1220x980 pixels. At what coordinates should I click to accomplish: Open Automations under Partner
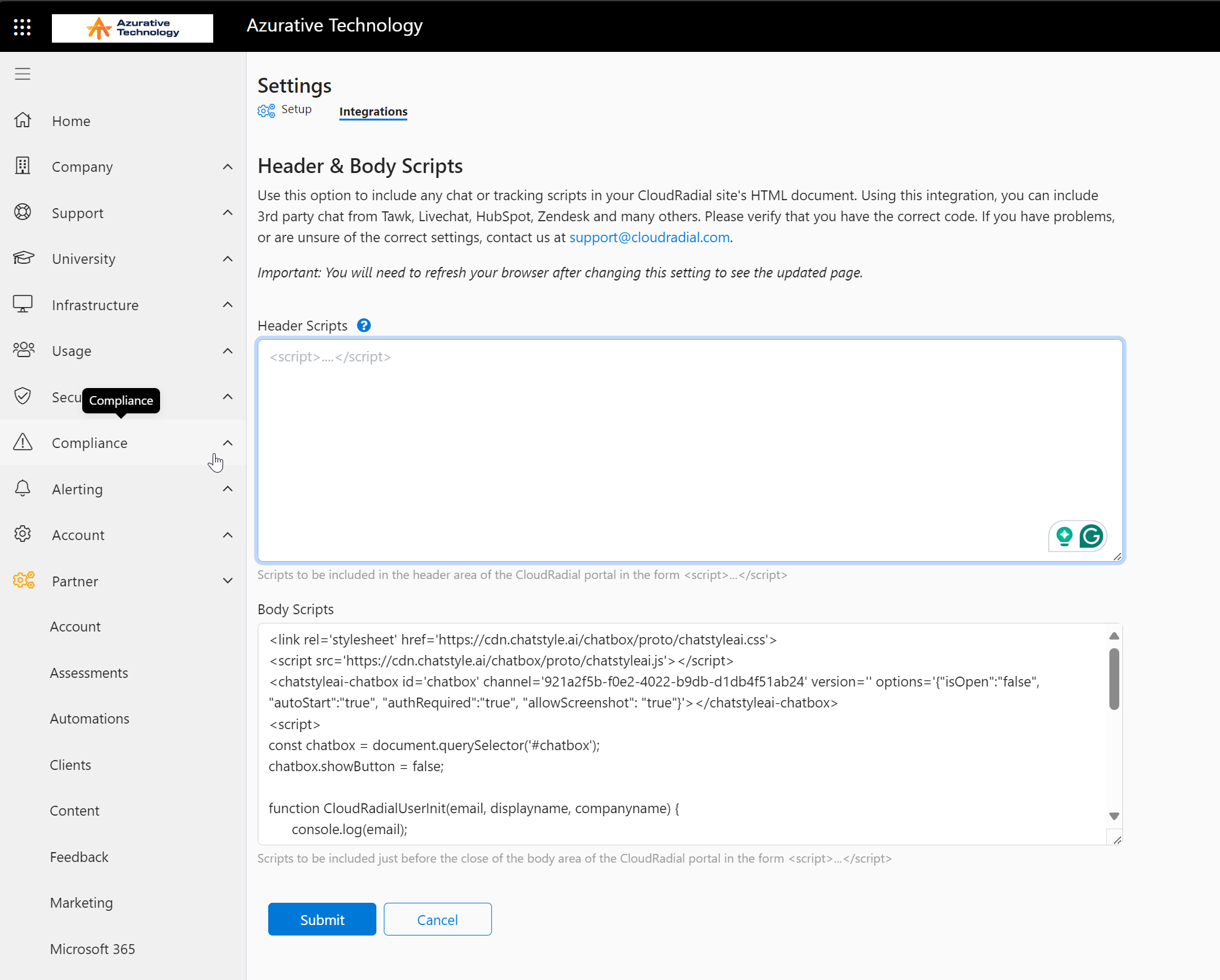tap(90, 719)
